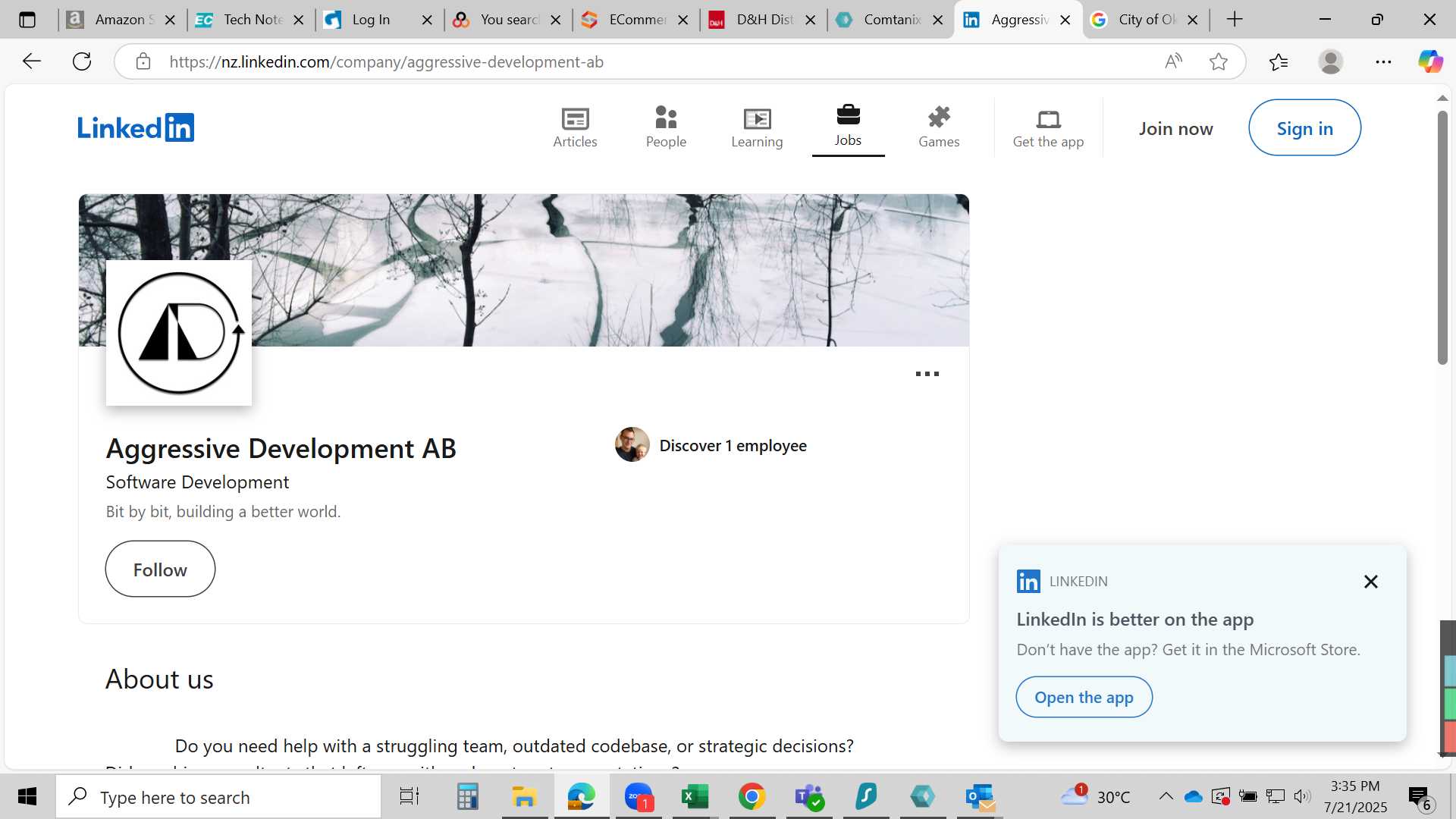
Task: Open File Explorer from the taskbar
Action: (524, 796)
